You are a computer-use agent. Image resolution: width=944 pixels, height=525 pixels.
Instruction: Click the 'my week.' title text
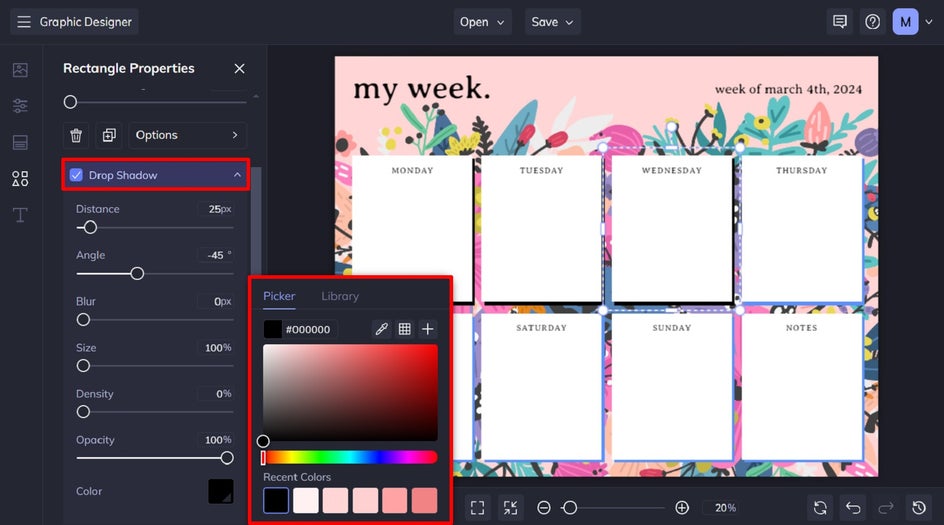click(x=421, y=89)
